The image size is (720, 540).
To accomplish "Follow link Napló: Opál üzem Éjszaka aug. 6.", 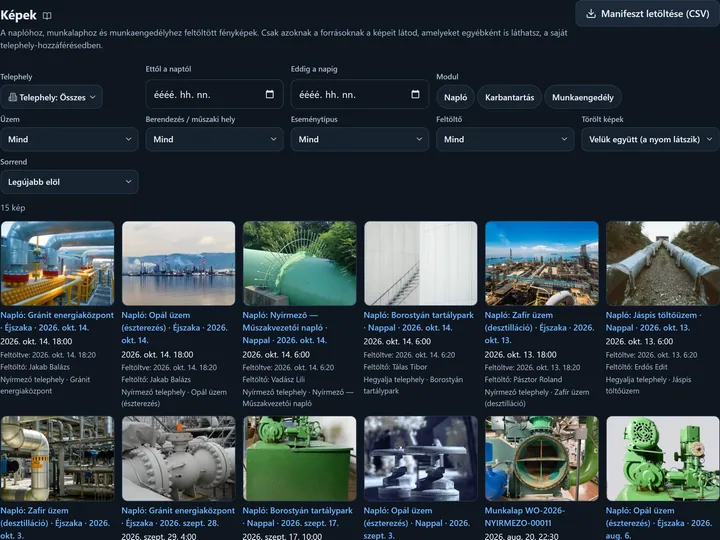I will (659, 523).
